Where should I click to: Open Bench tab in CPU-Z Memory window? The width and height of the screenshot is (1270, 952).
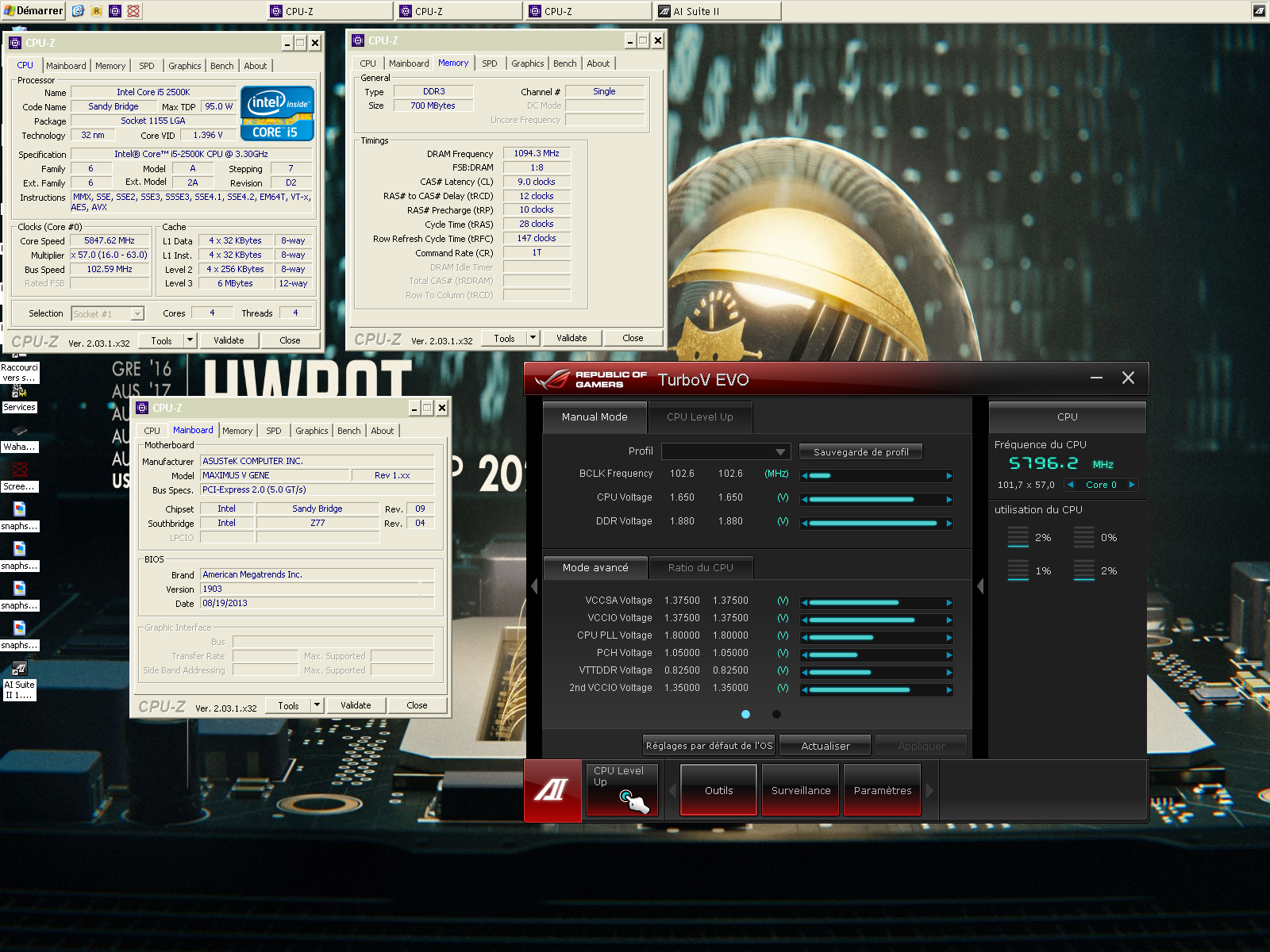click(565, 63)
